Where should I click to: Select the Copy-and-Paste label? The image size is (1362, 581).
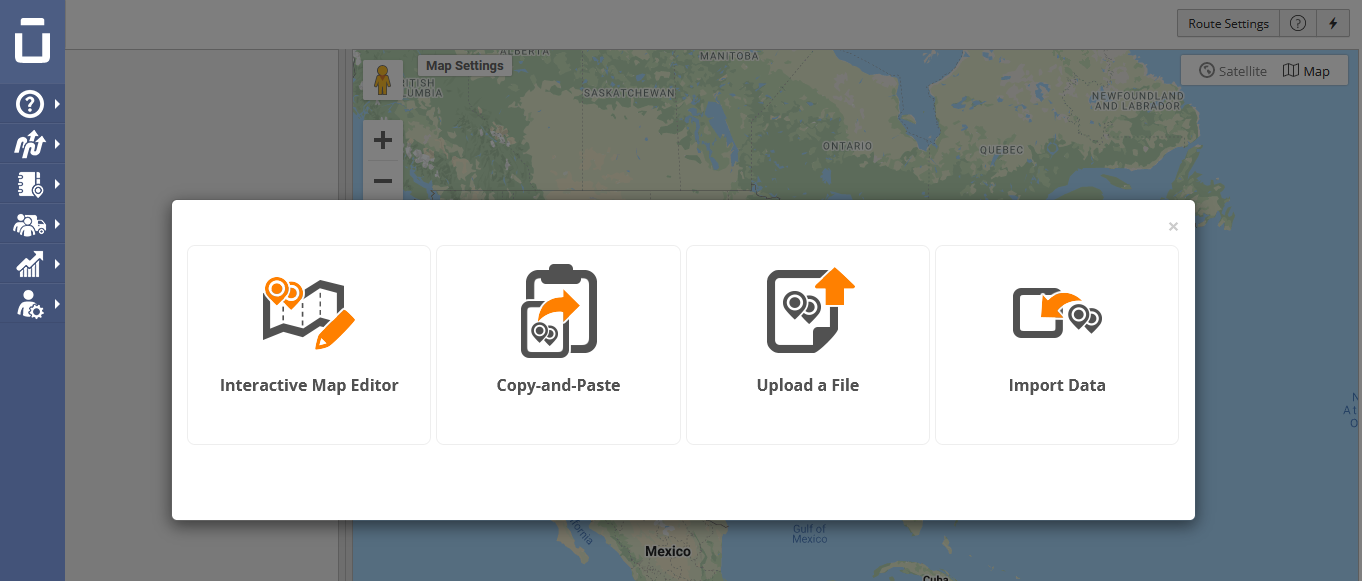pyautogui.click(x=558, y=385)
